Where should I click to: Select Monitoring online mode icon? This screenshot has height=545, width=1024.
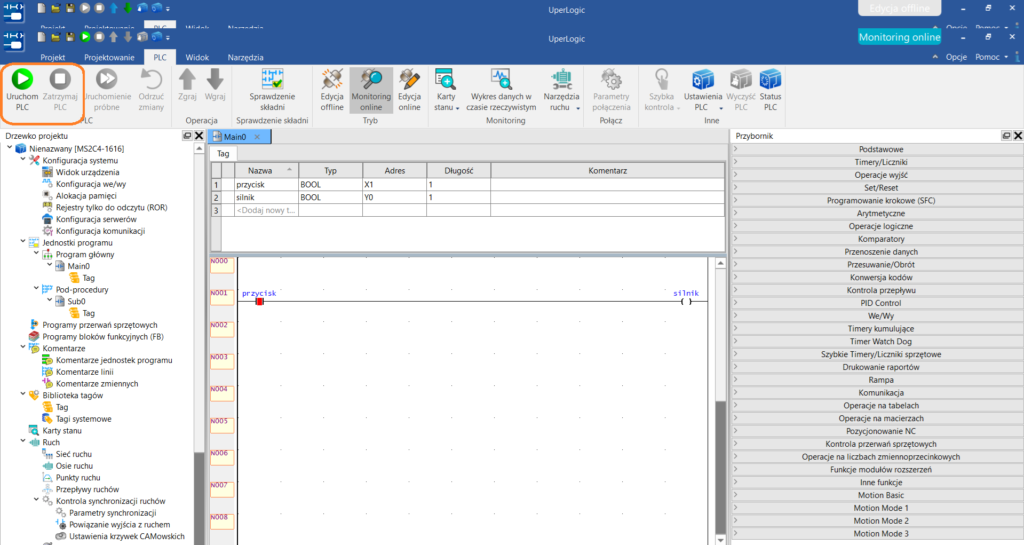point(371,80)
